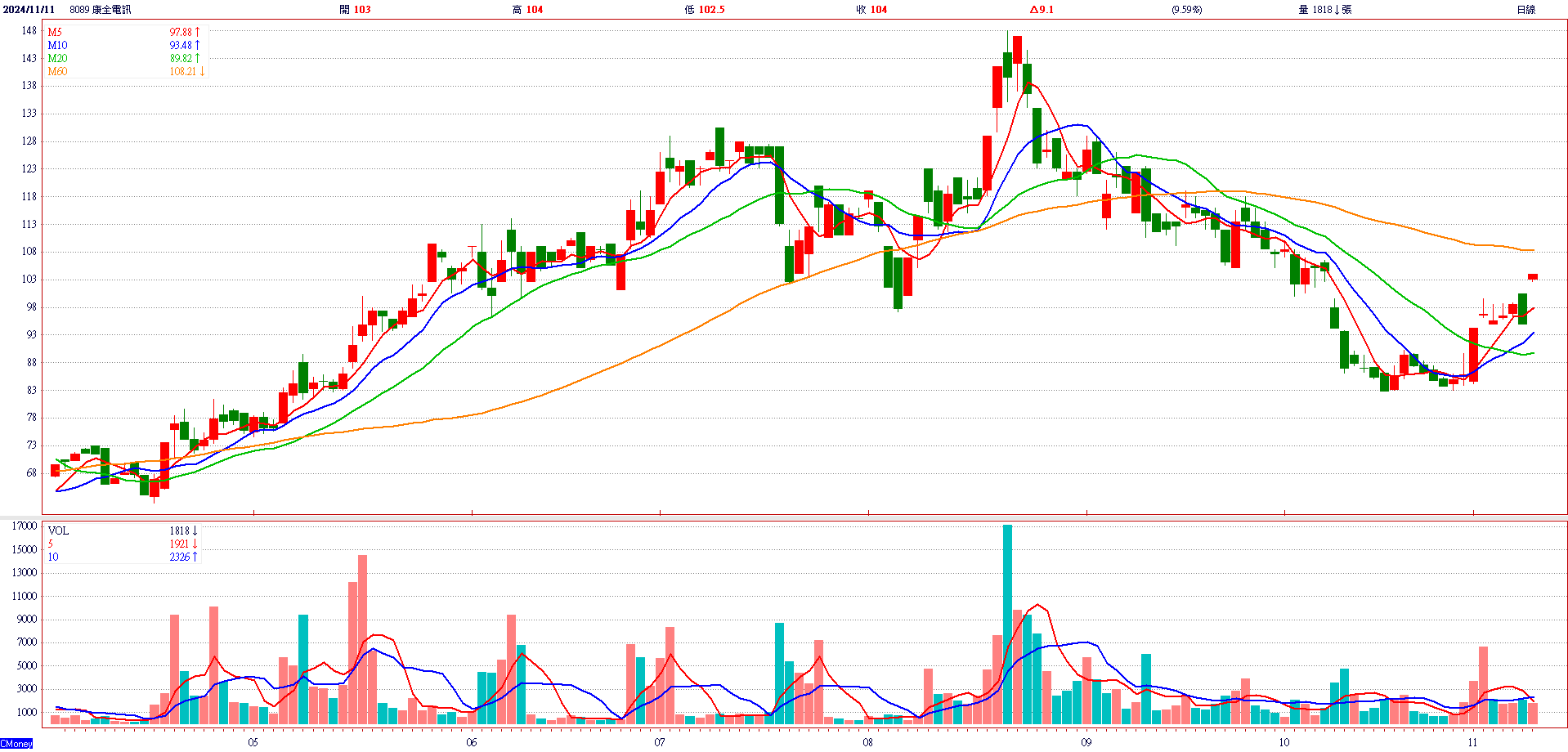This screenshot has height=752, width=1568.
Task: Click the 10 month marker on the time axis
Action: [1284, 742]
